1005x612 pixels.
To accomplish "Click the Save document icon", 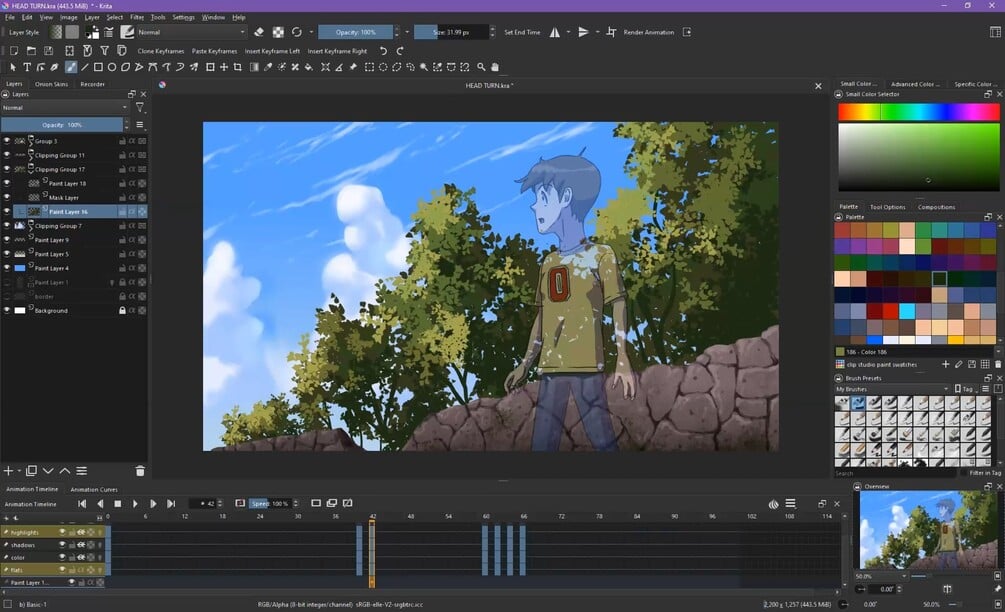I will (x=49, y=51).
